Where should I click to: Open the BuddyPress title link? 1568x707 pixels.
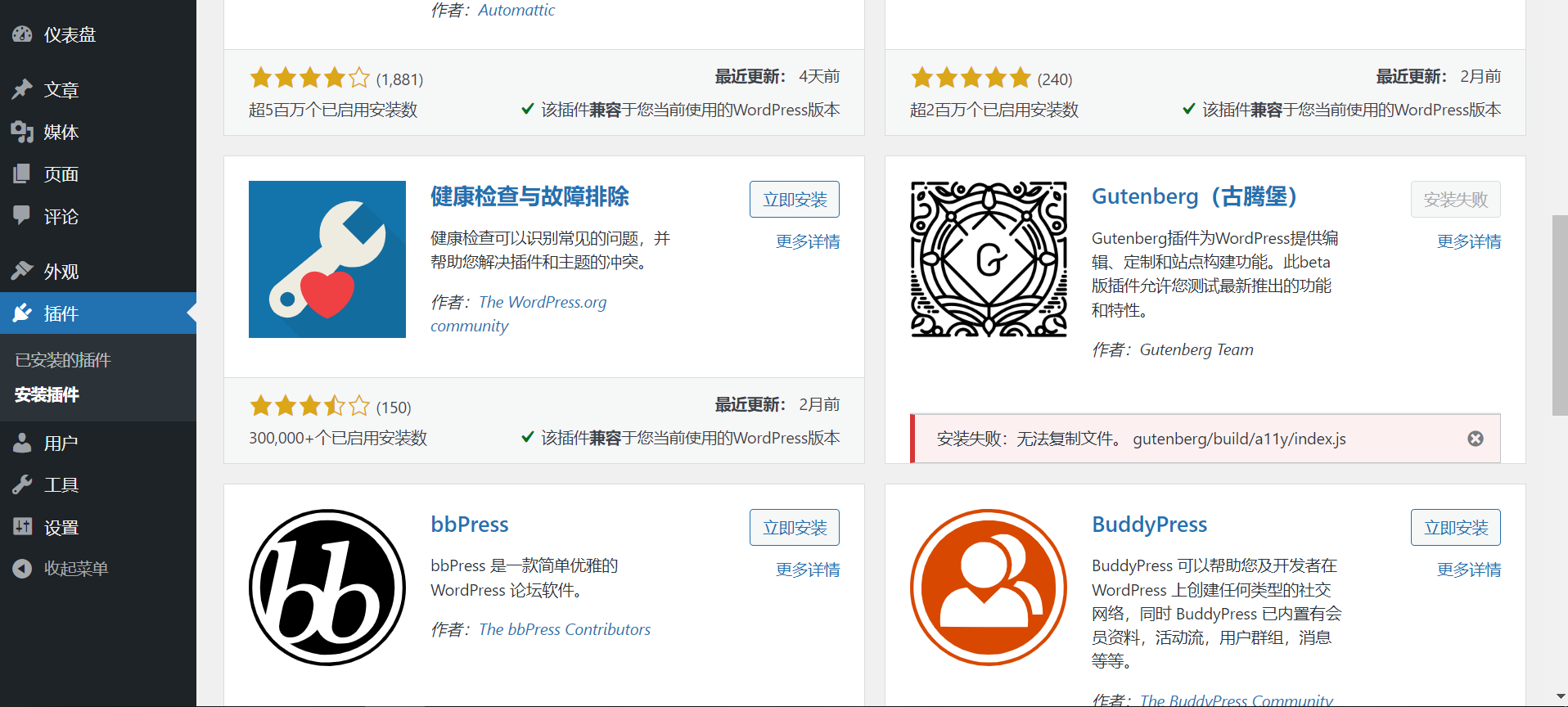(1149, 525)
